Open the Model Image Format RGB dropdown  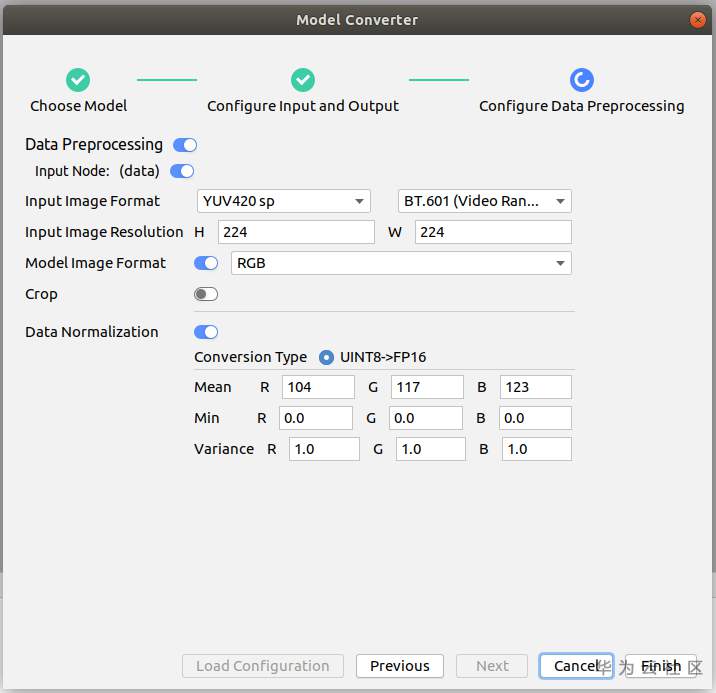[x=401, y=263]
